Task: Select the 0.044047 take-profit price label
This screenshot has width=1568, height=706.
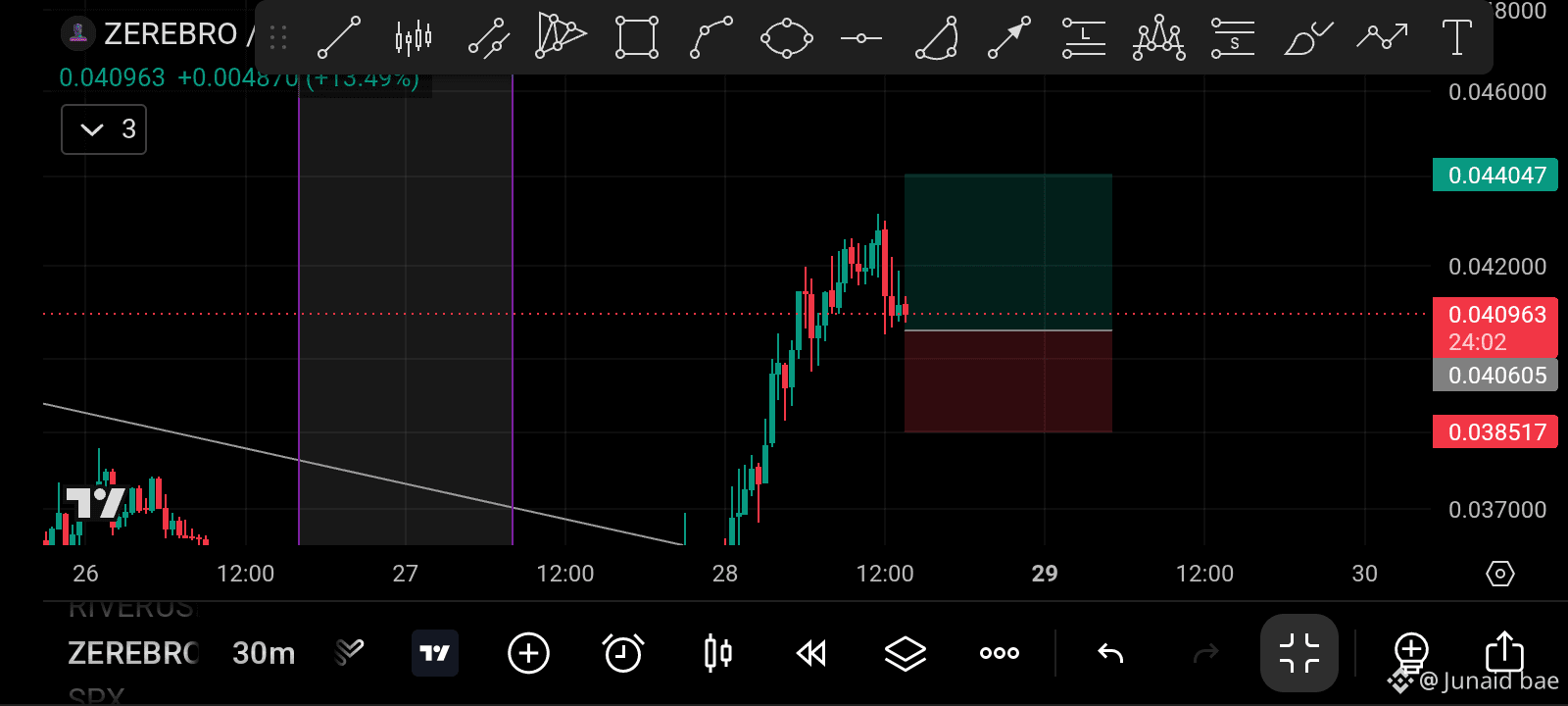Action: pos(1495,176)
